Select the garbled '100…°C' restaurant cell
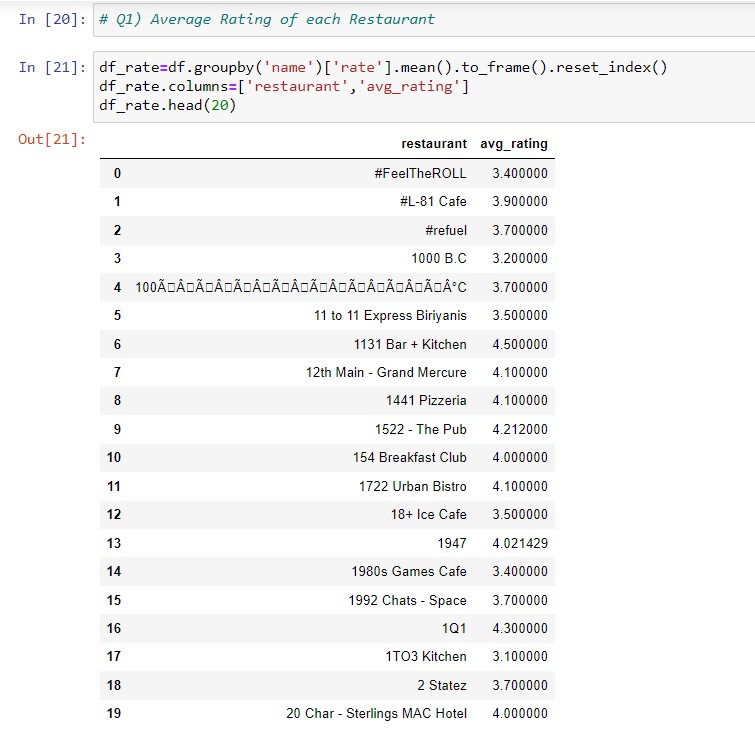 [301, 287]
